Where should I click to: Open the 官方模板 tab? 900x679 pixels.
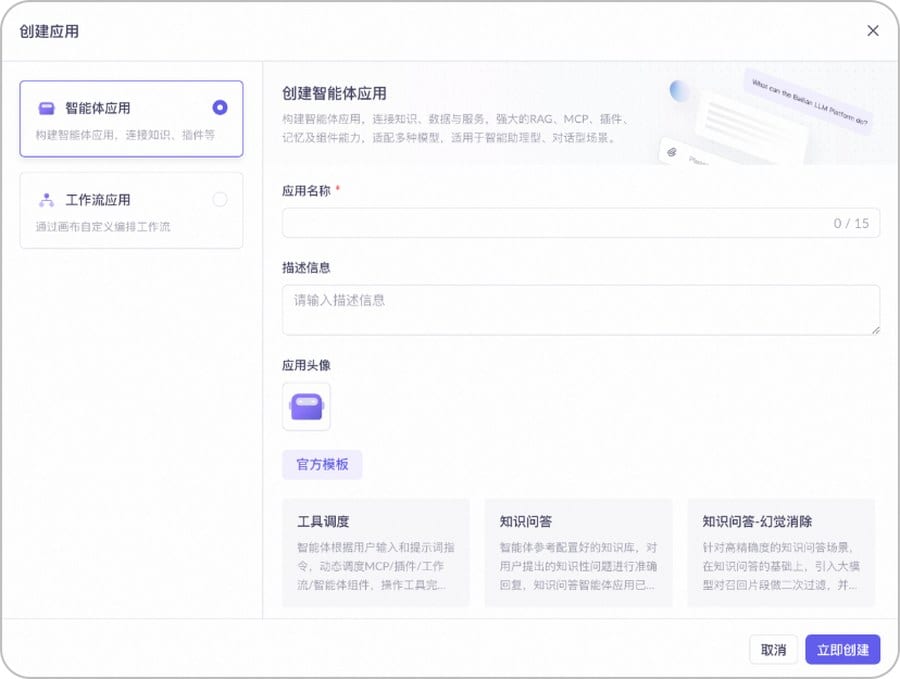tap(322, 464)
